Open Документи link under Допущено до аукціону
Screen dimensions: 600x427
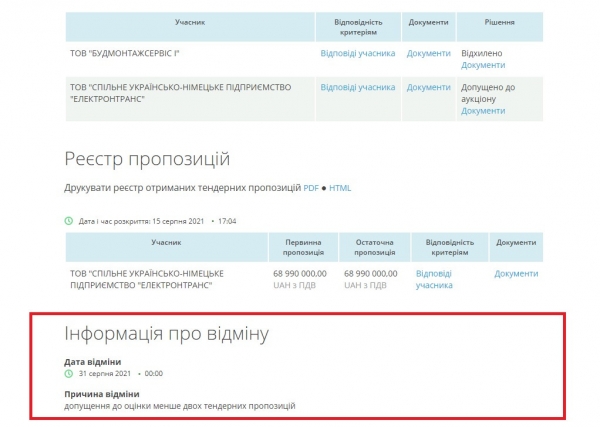483,111
